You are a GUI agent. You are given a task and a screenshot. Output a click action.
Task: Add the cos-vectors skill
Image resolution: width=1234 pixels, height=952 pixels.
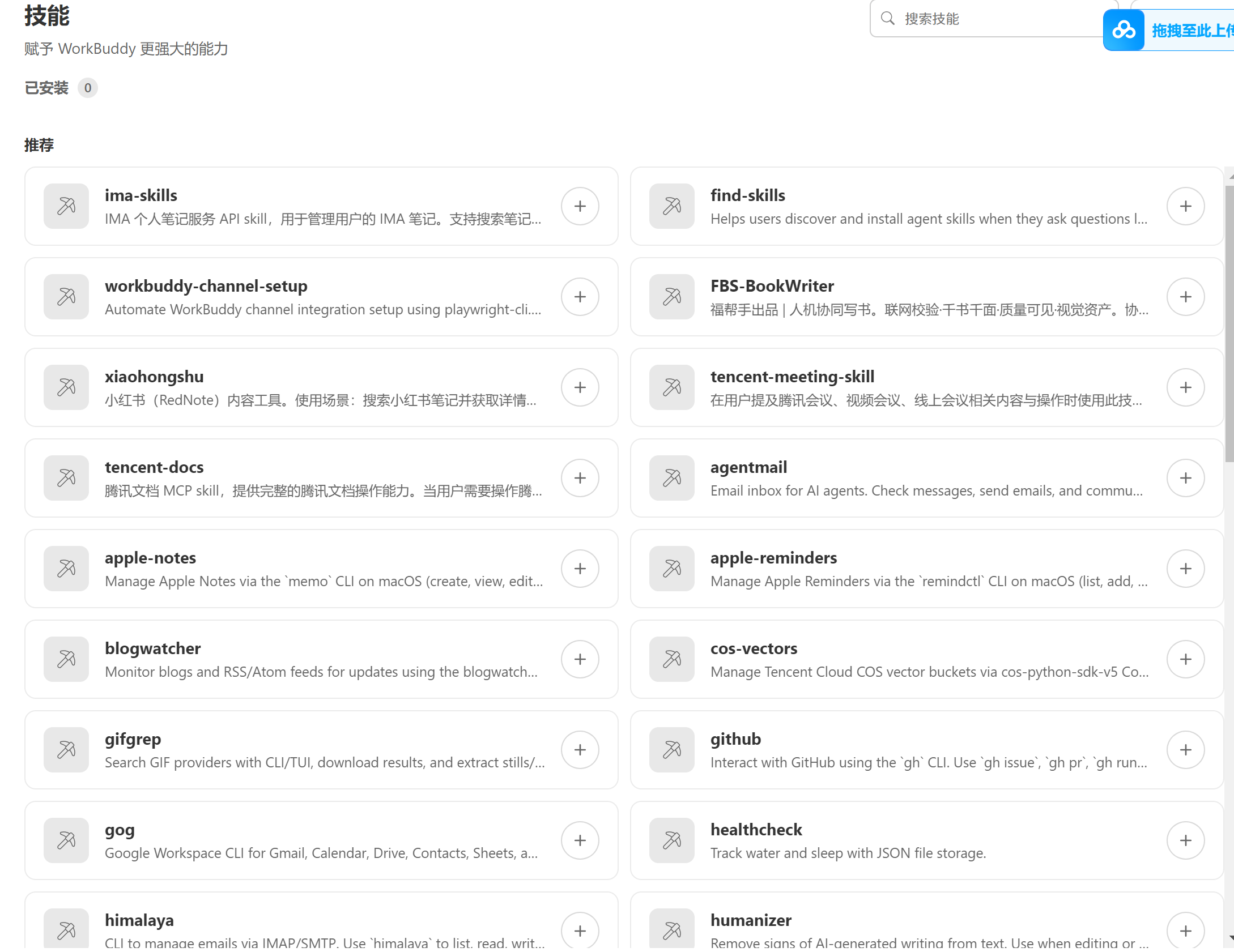click(1185, 659)
